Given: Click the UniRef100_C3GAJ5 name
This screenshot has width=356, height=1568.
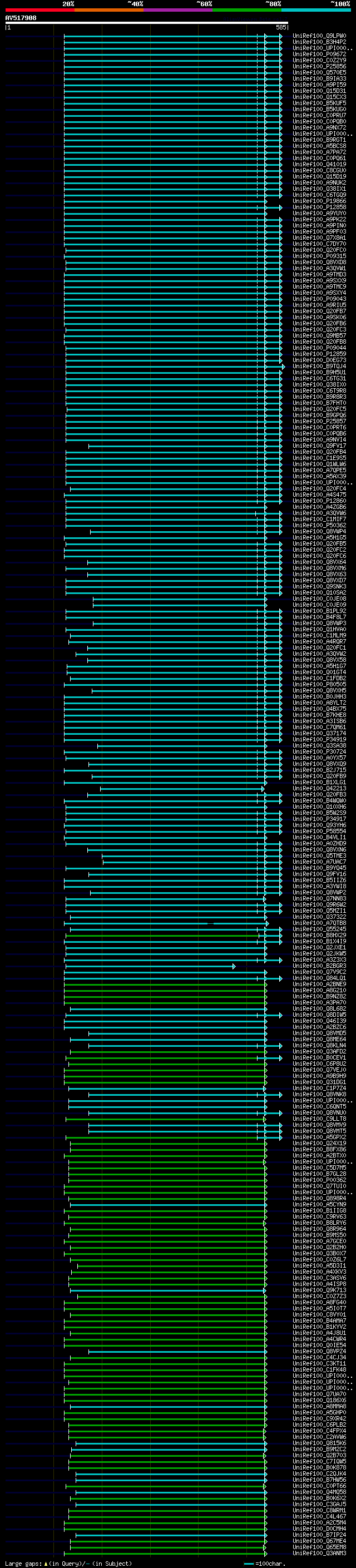Looking at the screenshot, I should point(319,1505).
